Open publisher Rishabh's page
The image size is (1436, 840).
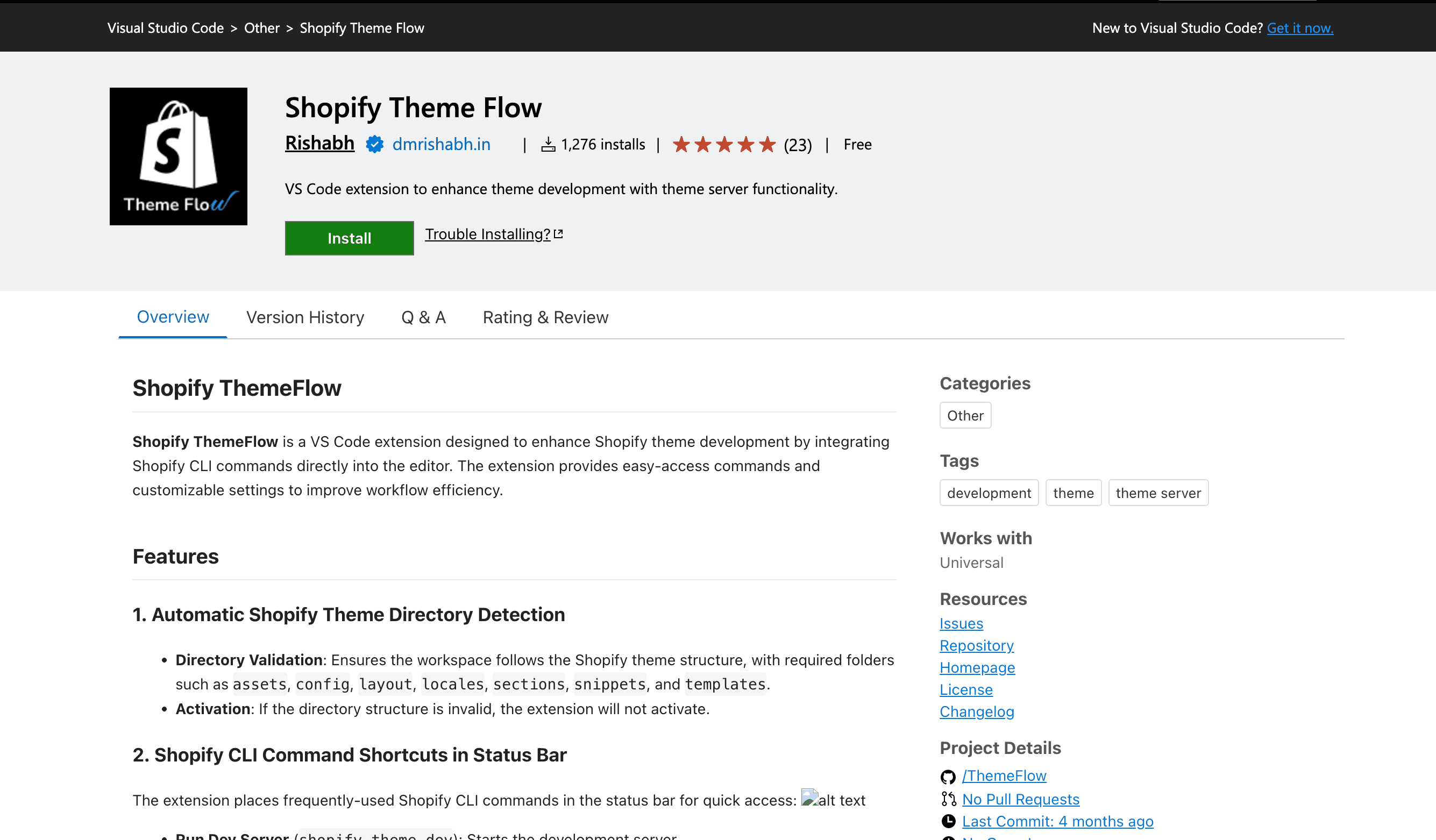click(x=319, y=143)
